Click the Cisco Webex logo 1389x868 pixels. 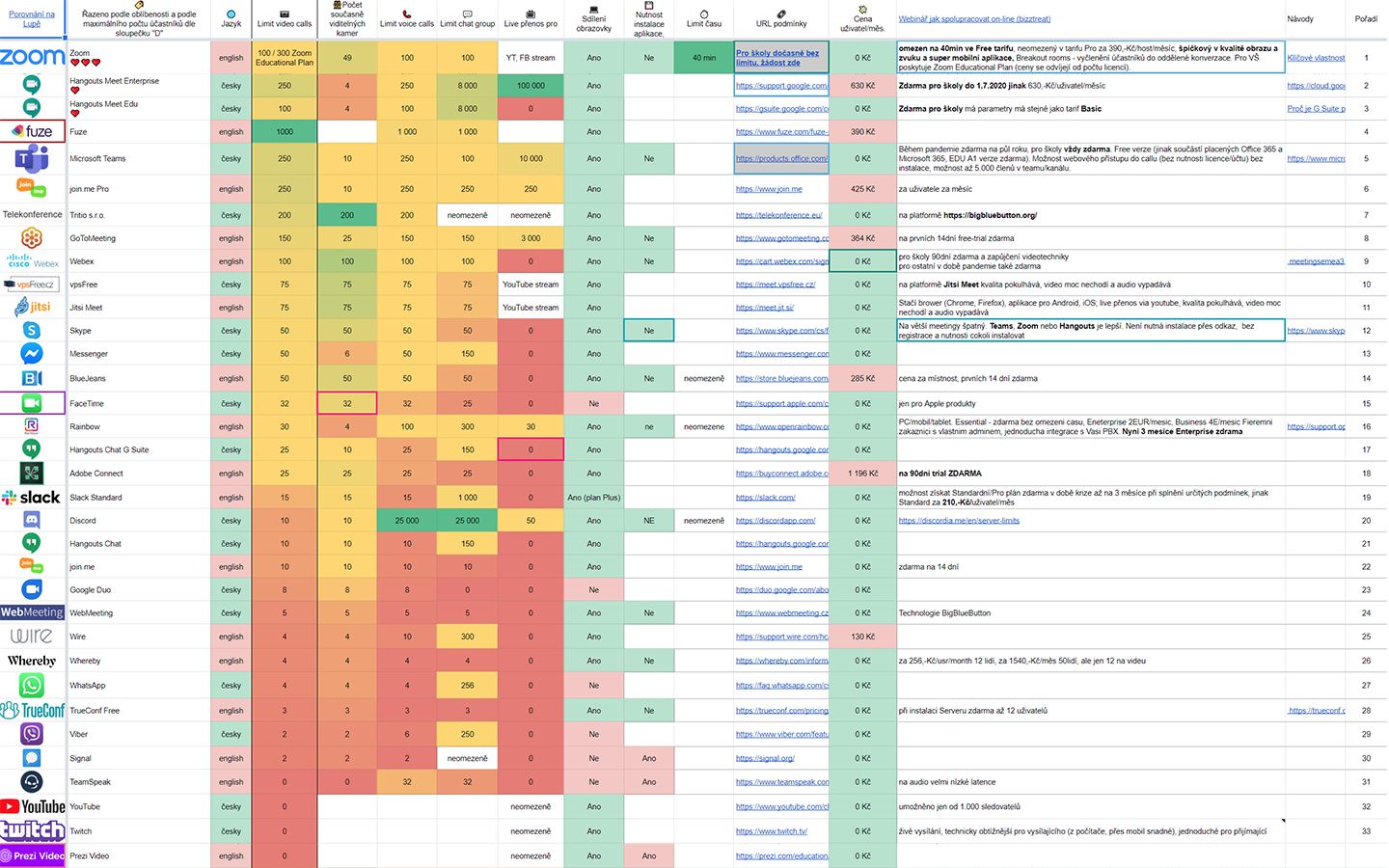pos(32,260)
